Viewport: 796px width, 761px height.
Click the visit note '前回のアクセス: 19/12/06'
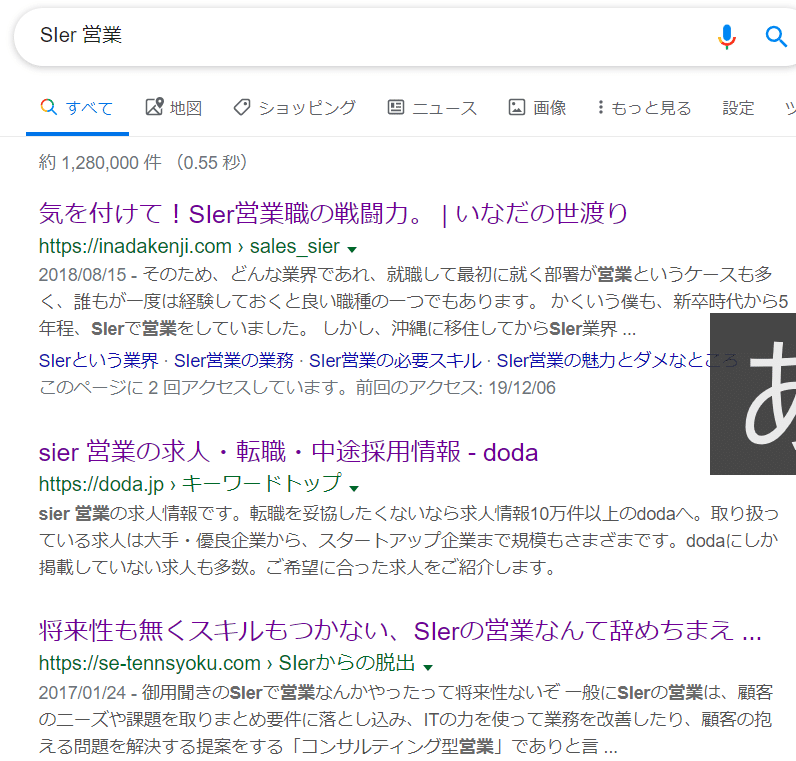(455, 388)
